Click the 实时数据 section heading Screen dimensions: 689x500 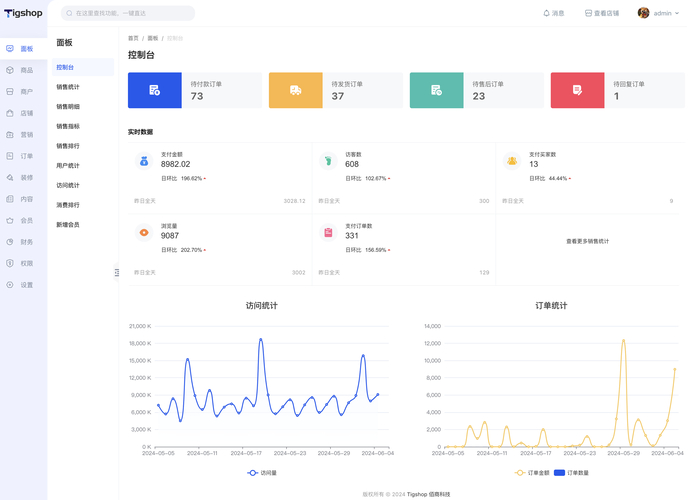pyautogui.click(x=140, y=132)
